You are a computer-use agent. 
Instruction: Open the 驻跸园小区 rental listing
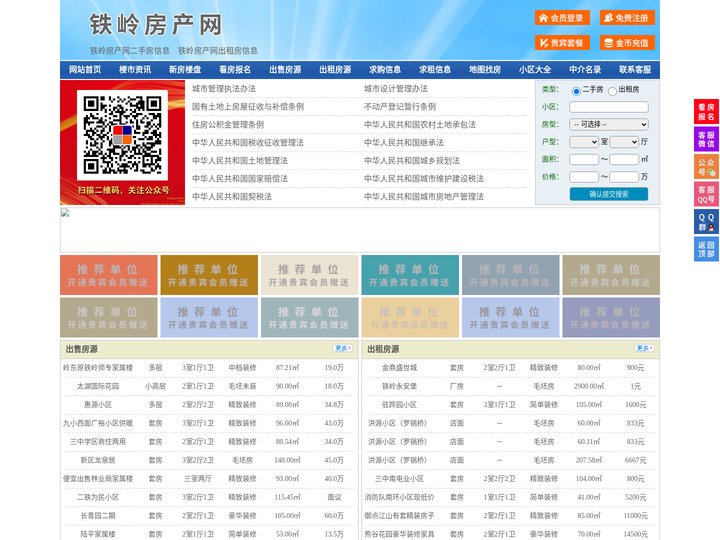(x=399, y=405)
